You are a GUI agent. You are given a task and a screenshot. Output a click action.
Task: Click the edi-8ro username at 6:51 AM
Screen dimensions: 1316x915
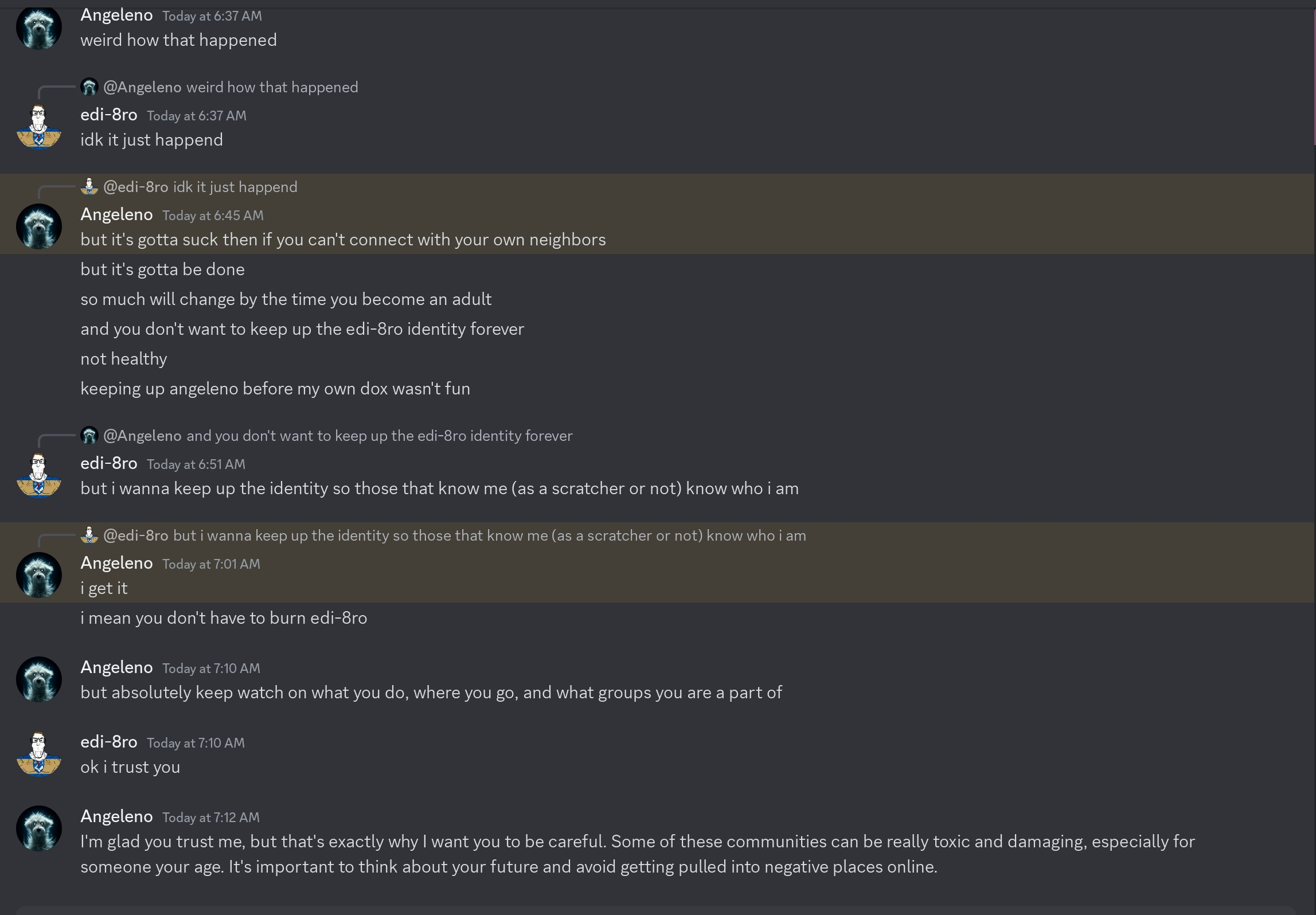pyautogui.click(x=109, y=463)
